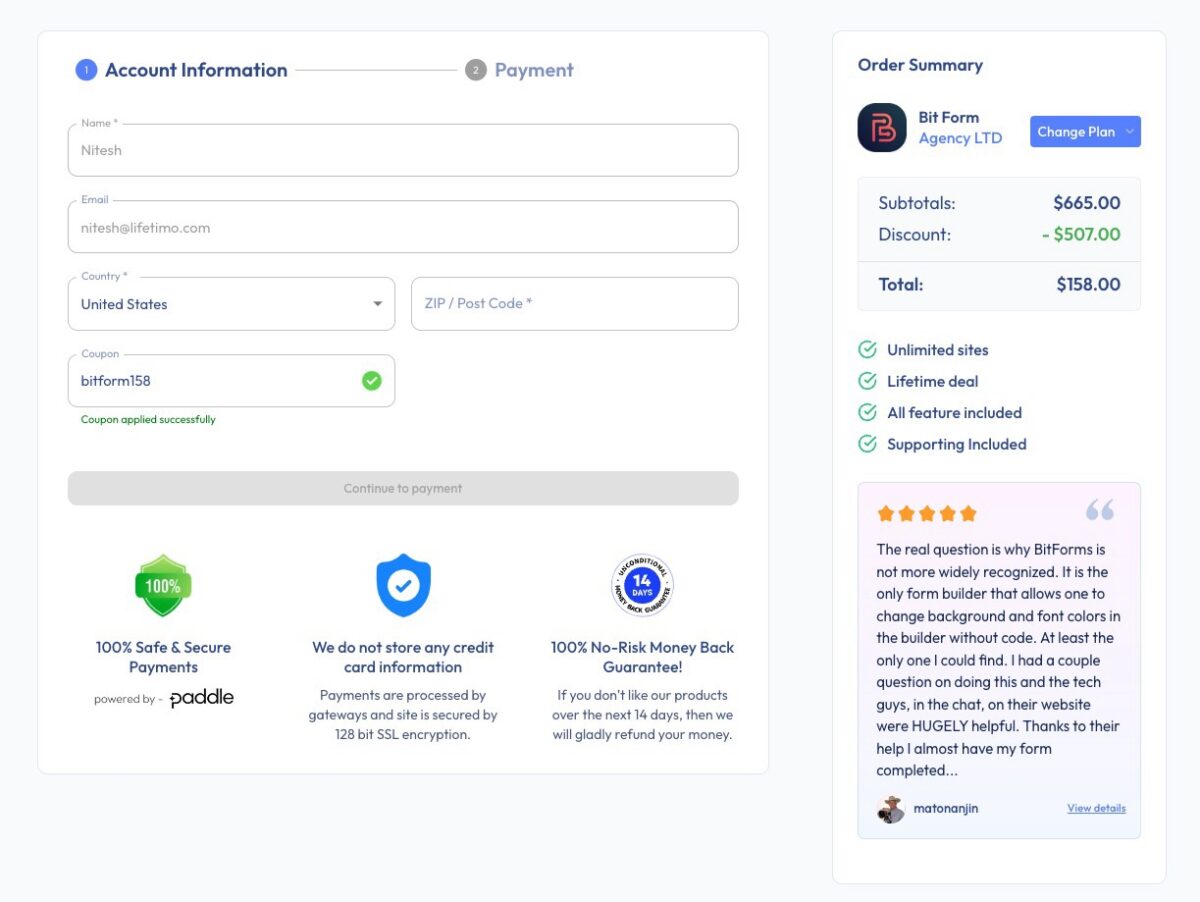Click the 14 days money back badge
This screenshot has height=902, width=1200.
point(642,586)
